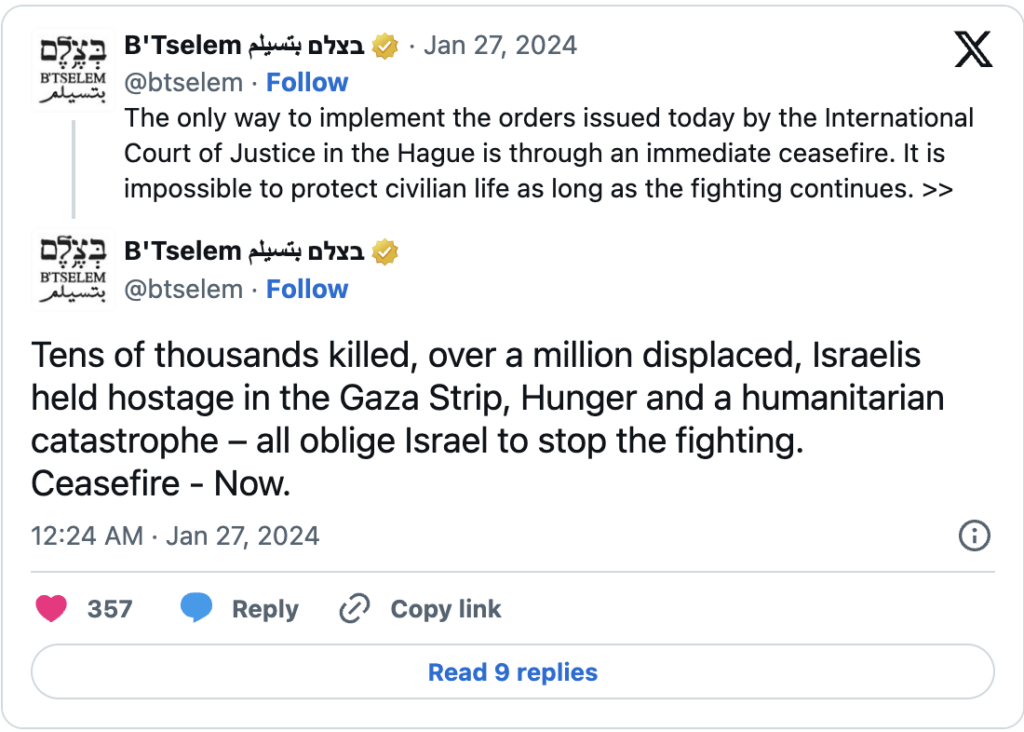Click the Reply text label

coord(265,609)
